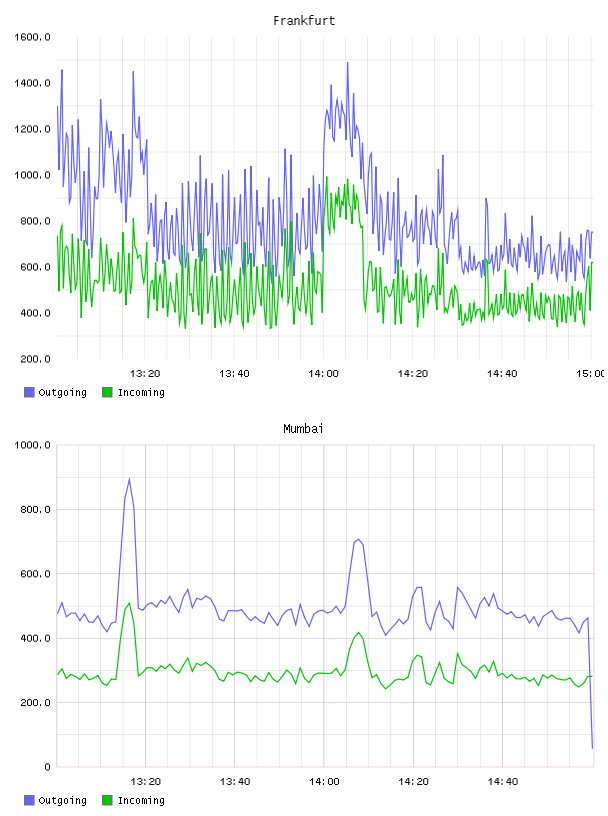This screenshot has width=608, height=816.
Task: Click the 1400.0 y-axis label in Frankfurt chart
Action: click(x=32, y=83)
